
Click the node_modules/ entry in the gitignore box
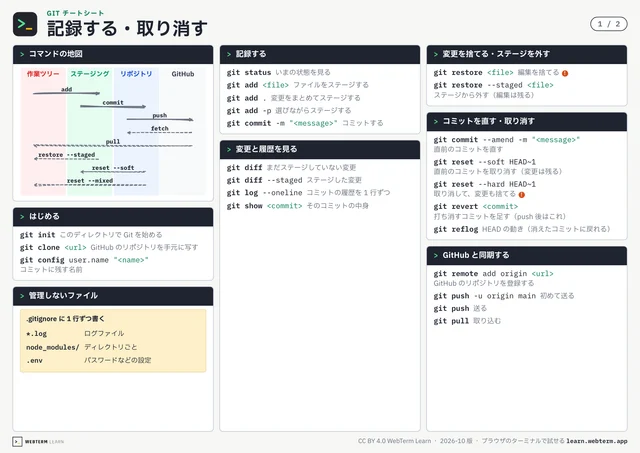pos(82,347)
